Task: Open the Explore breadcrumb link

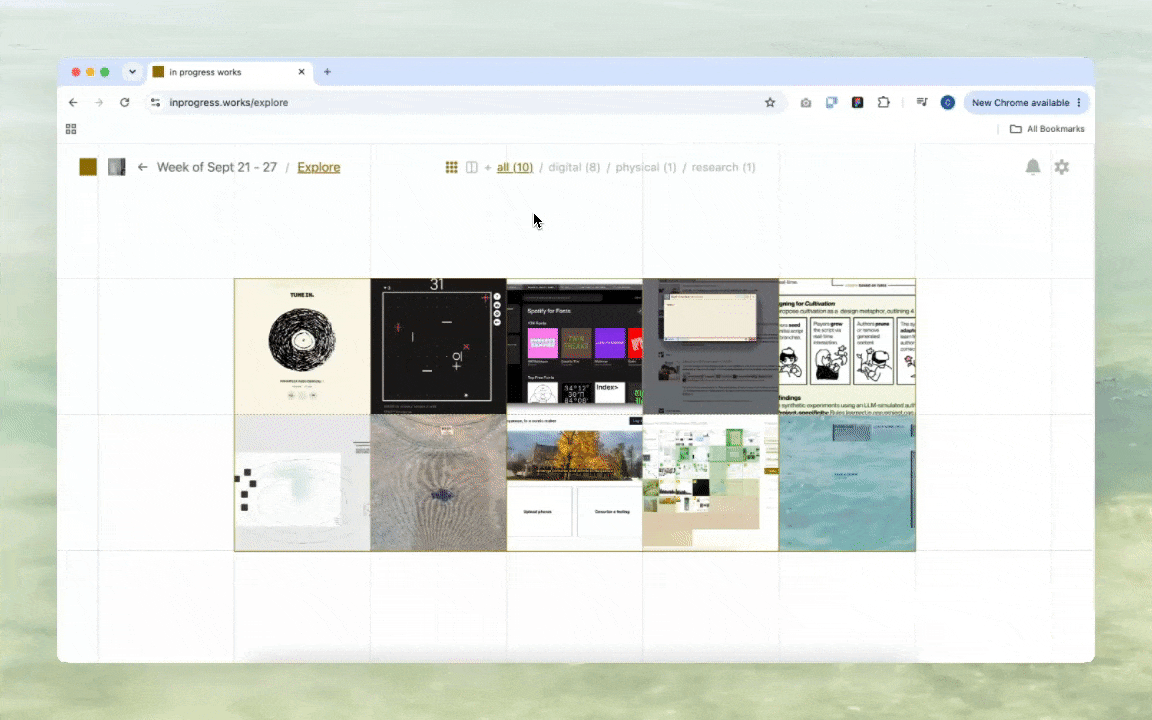Action: tap(319, 168)
